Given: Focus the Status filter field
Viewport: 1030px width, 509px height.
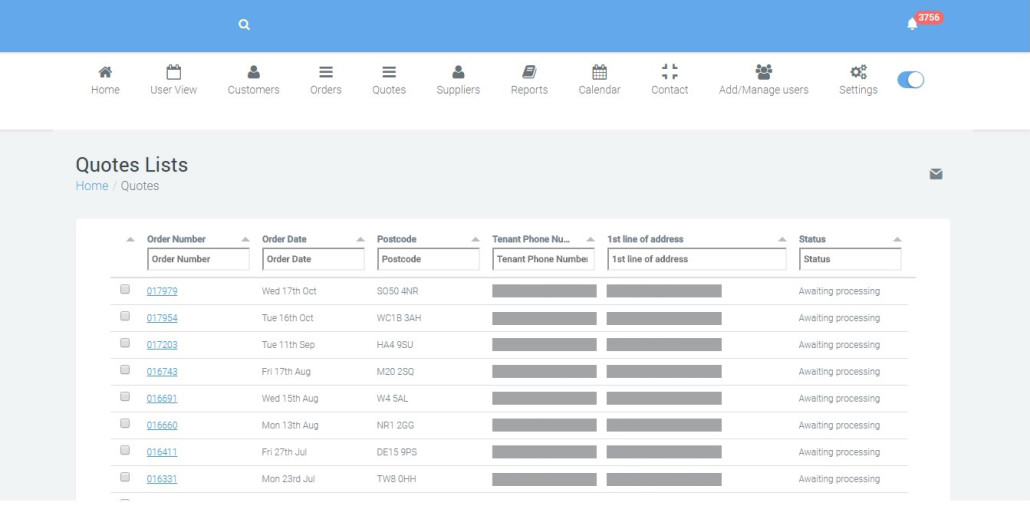Looking at the screenshot, I should point(850,259).
